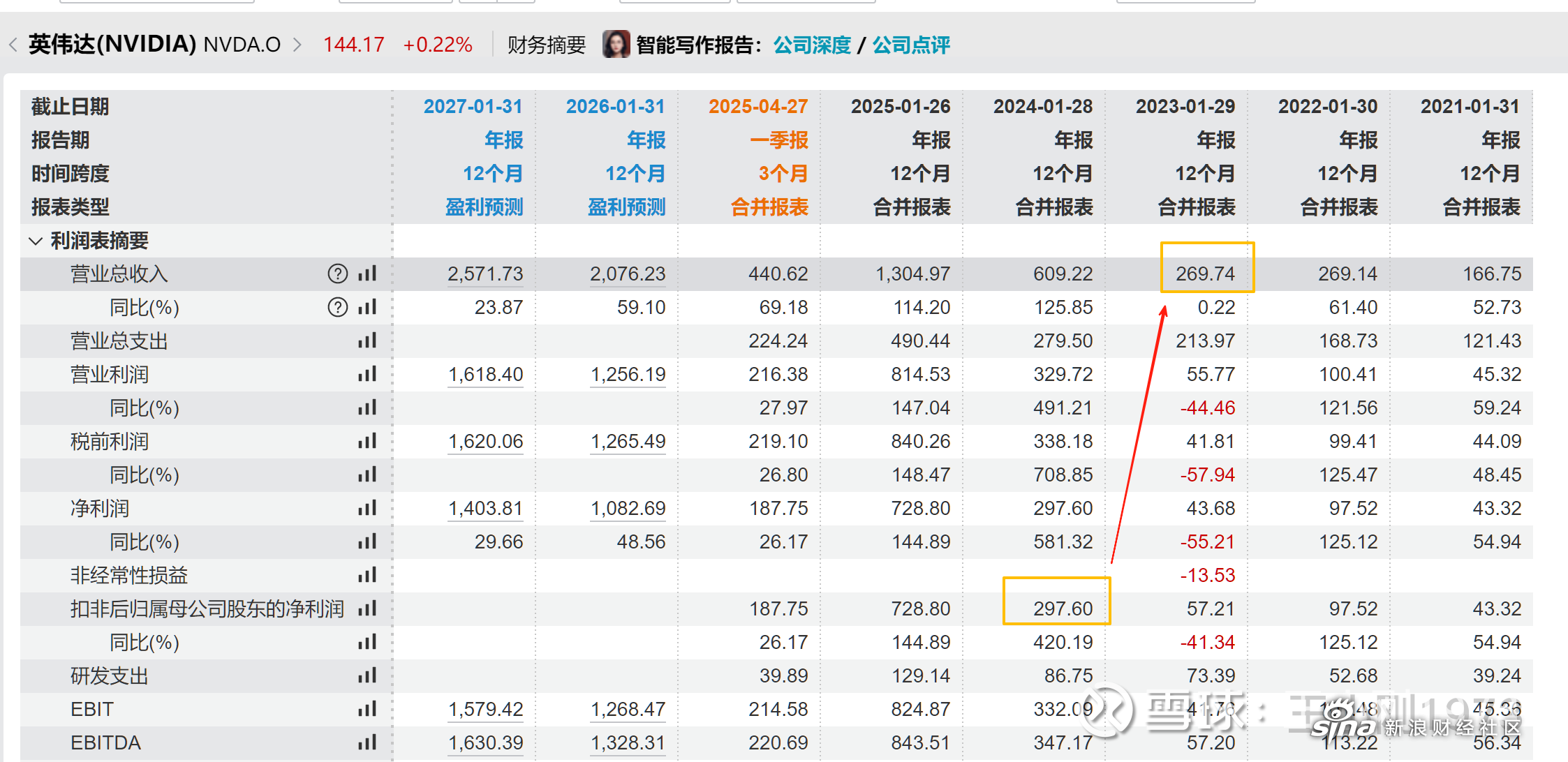Open forecast revenue value 2,571.73
This screenshot has width=1568, height=762.
(485, 274)
